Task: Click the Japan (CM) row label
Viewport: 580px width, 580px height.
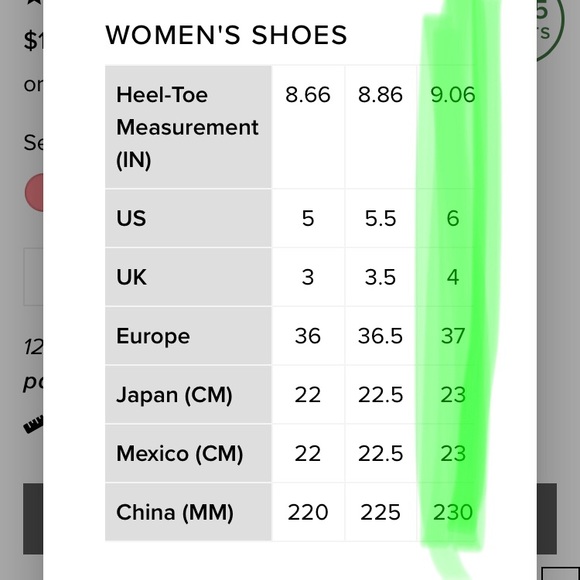Action: coord(174,395)
